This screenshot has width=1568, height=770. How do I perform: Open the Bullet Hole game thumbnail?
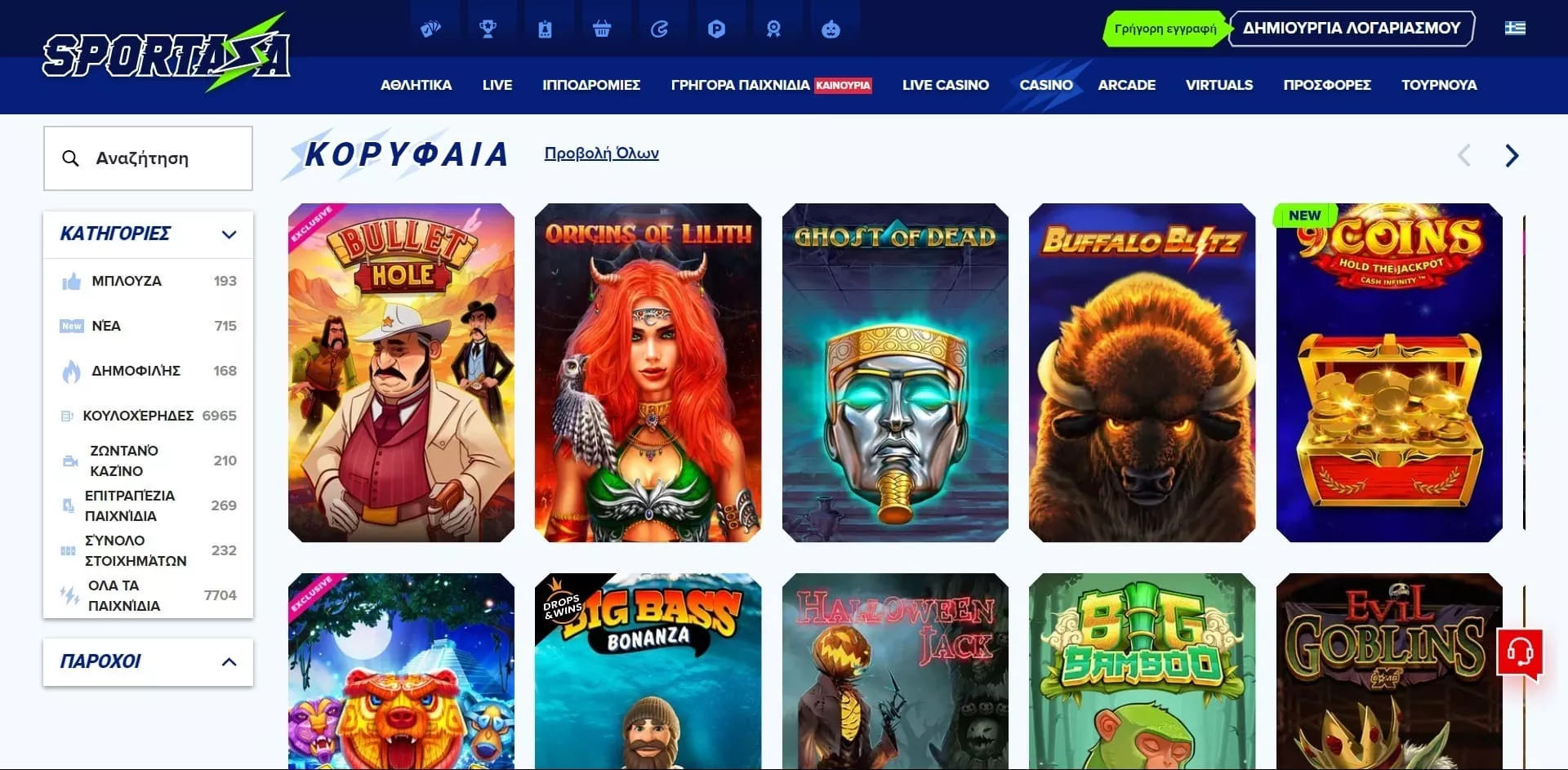click(401, 372)
